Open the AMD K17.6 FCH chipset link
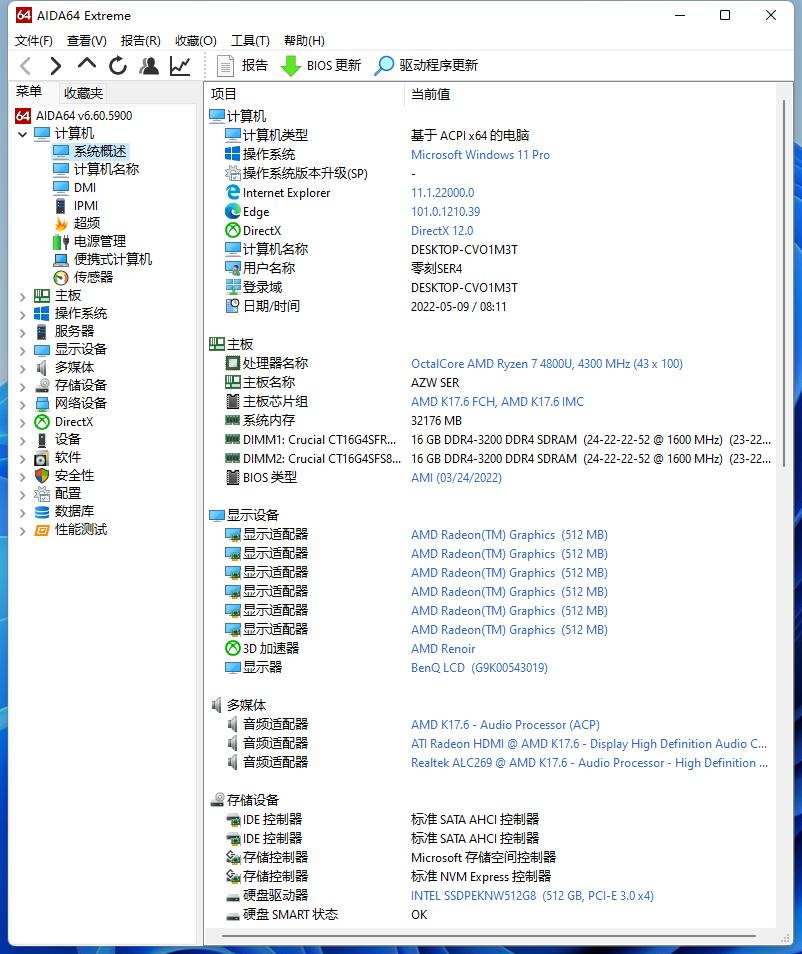 pos(497,402)
